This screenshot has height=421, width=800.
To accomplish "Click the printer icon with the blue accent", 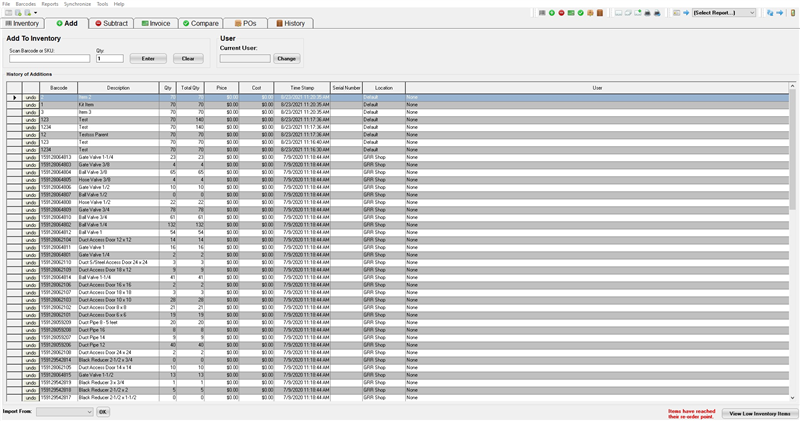I will [657, 13].
